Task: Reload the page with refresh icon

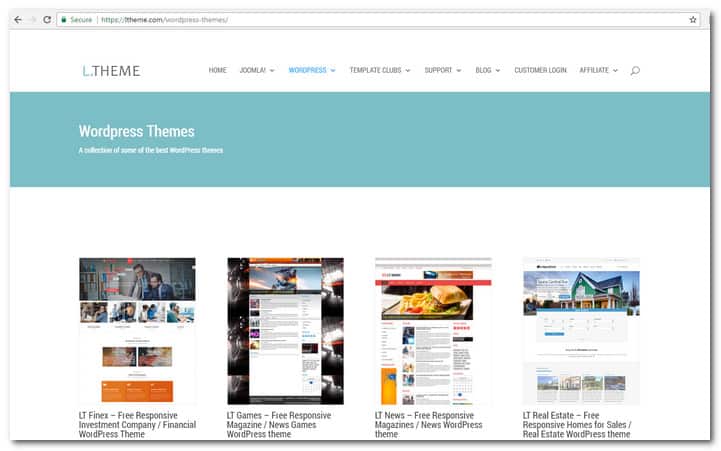Action: (47, 19)
